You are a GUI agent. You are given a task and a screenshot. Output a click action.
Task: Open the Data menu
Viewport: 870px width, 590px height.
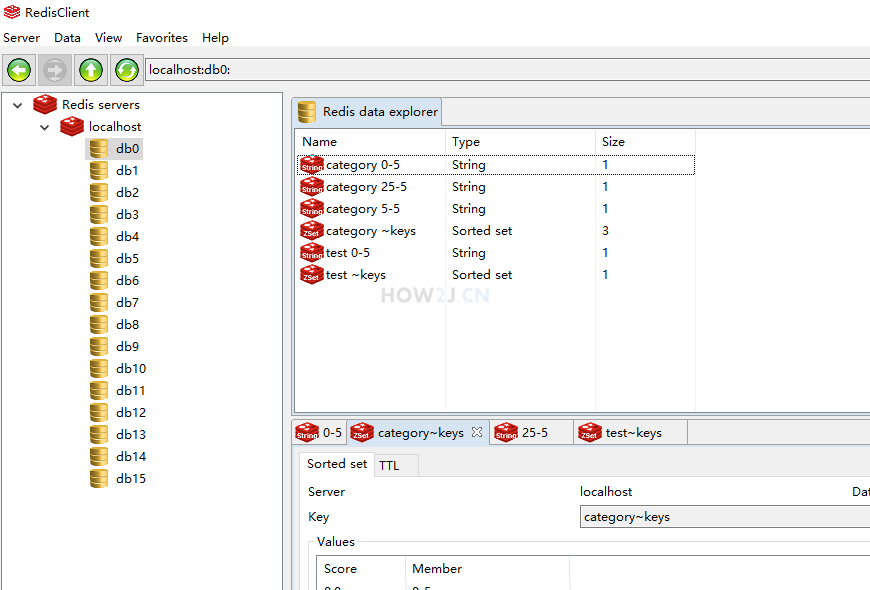pyautogui.click(x=67, y=38)
